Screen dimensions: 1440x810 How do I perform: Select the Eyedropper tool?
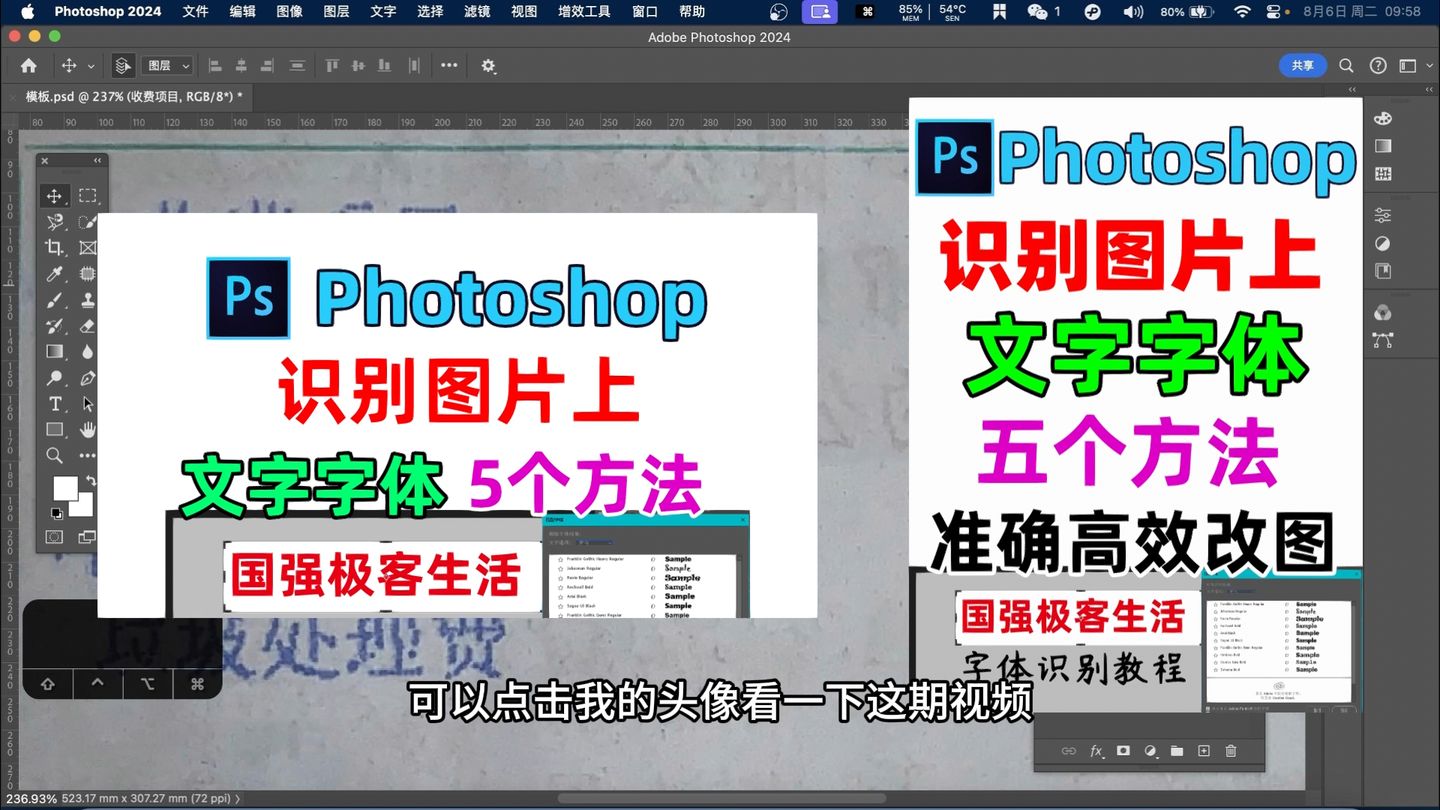pyautogui.click(x=55, y=274)
